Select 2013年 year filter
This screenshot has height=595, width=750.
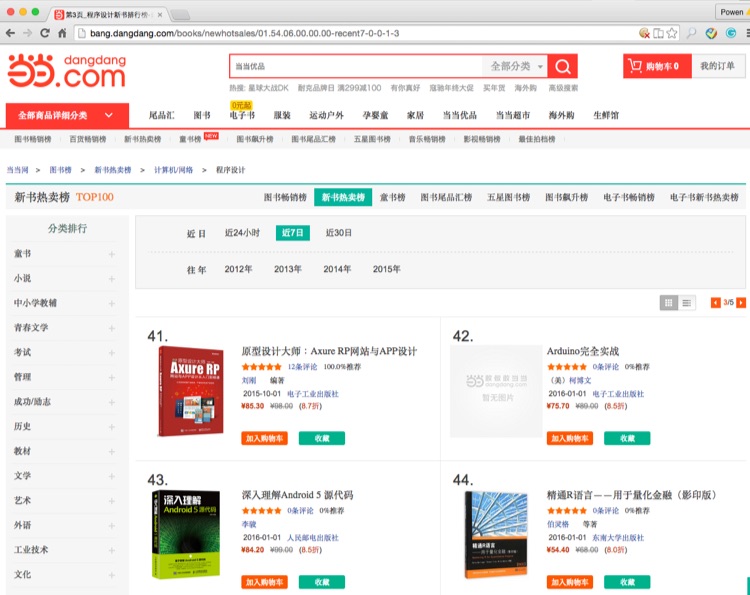[x=287, y=269]
